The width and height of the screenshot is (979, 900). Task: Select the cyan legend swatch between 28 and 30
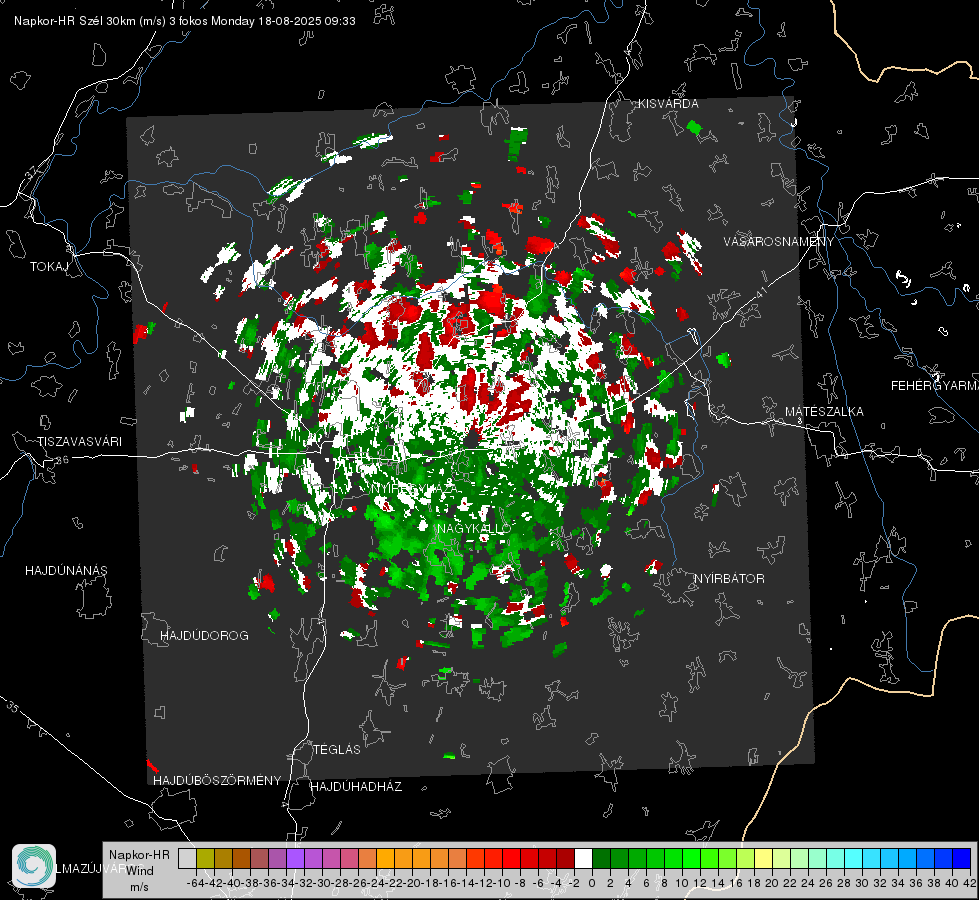pyautogui.click(x=854, y=858)
